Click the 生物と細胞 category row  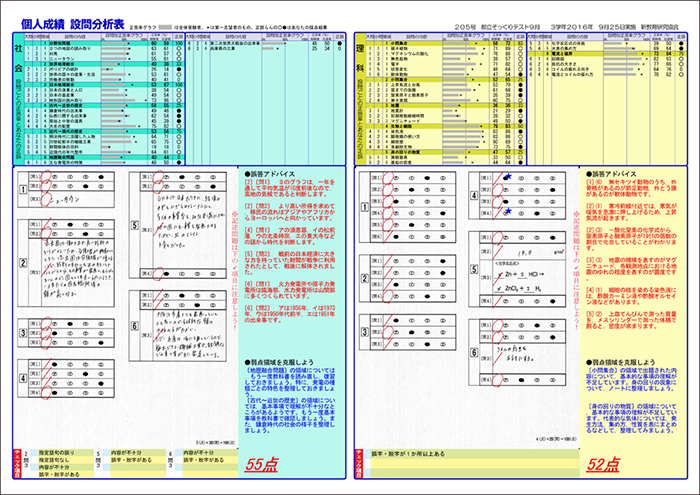point(446,126)
